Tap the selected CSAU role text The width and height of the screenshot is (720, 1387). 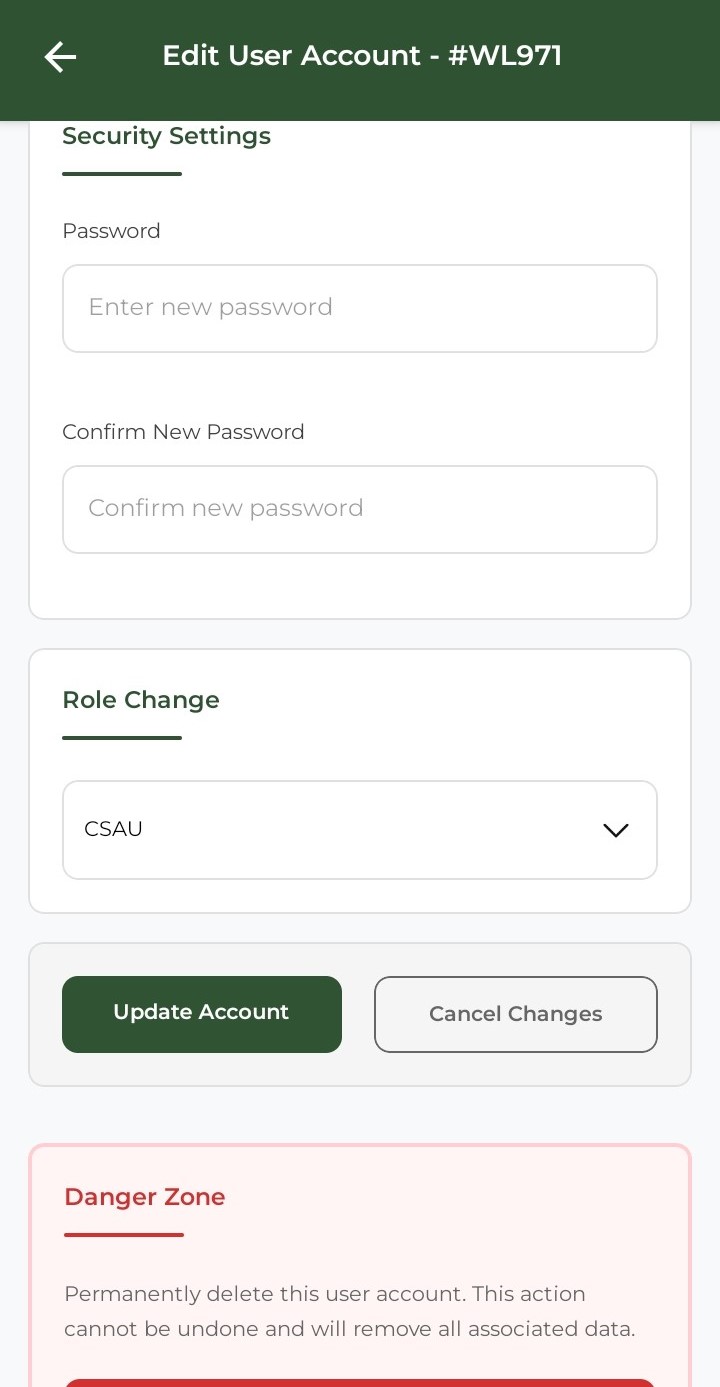tap(114, 830)
